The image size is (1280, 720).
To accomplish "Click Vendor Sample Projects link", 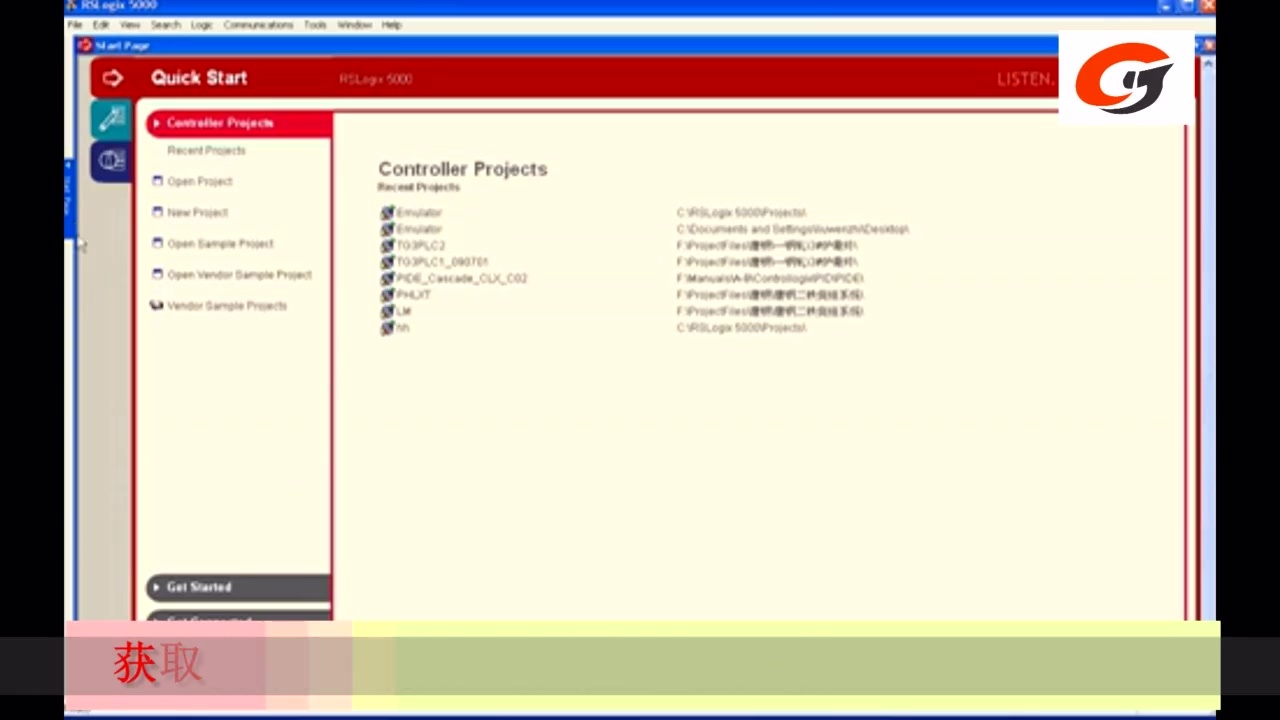I will pyautogui.click(x=227, y=305).
